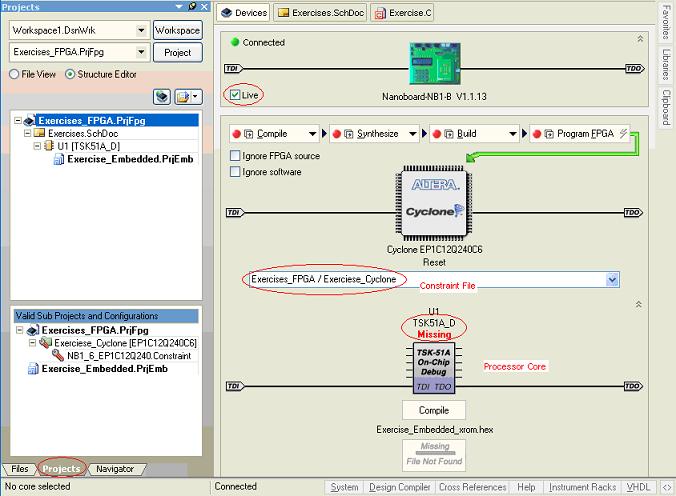The image size is (676, 496).
Task: Click the U1 component icon in tree
Action: click(49, 146)
